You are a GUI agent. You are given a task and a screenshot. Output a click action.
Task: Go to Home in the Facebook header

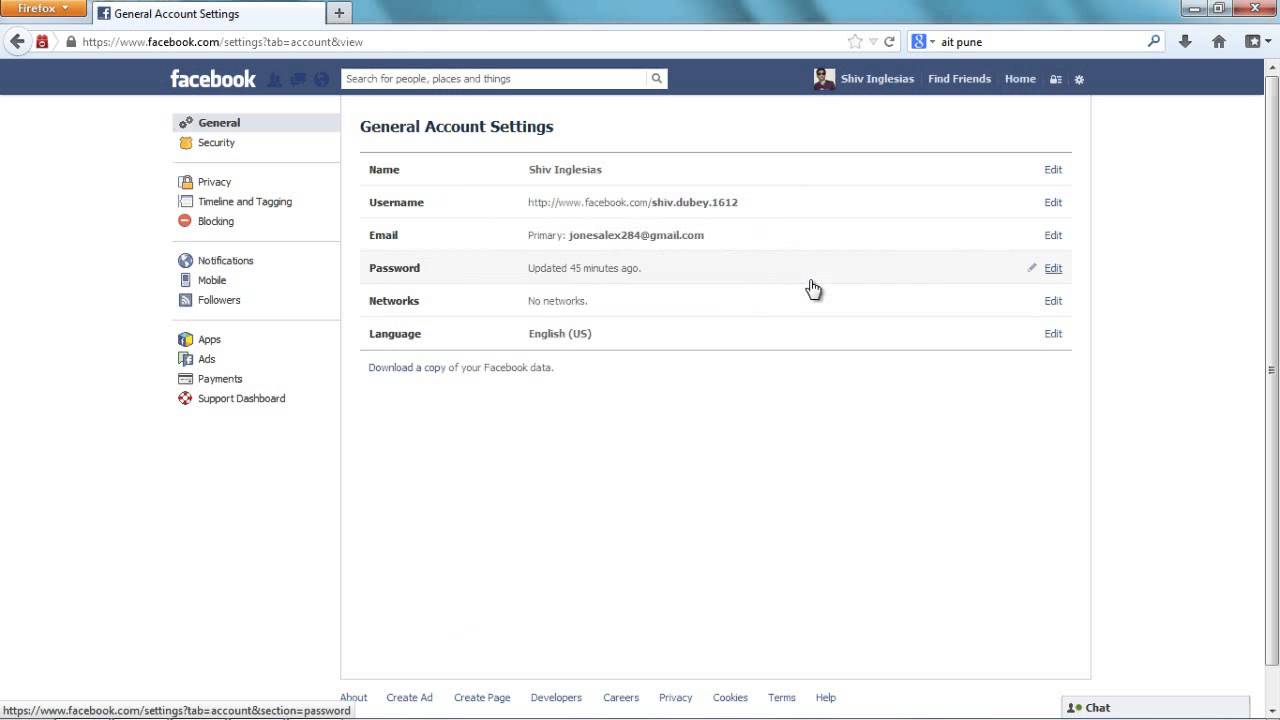tap(1020, 79)
